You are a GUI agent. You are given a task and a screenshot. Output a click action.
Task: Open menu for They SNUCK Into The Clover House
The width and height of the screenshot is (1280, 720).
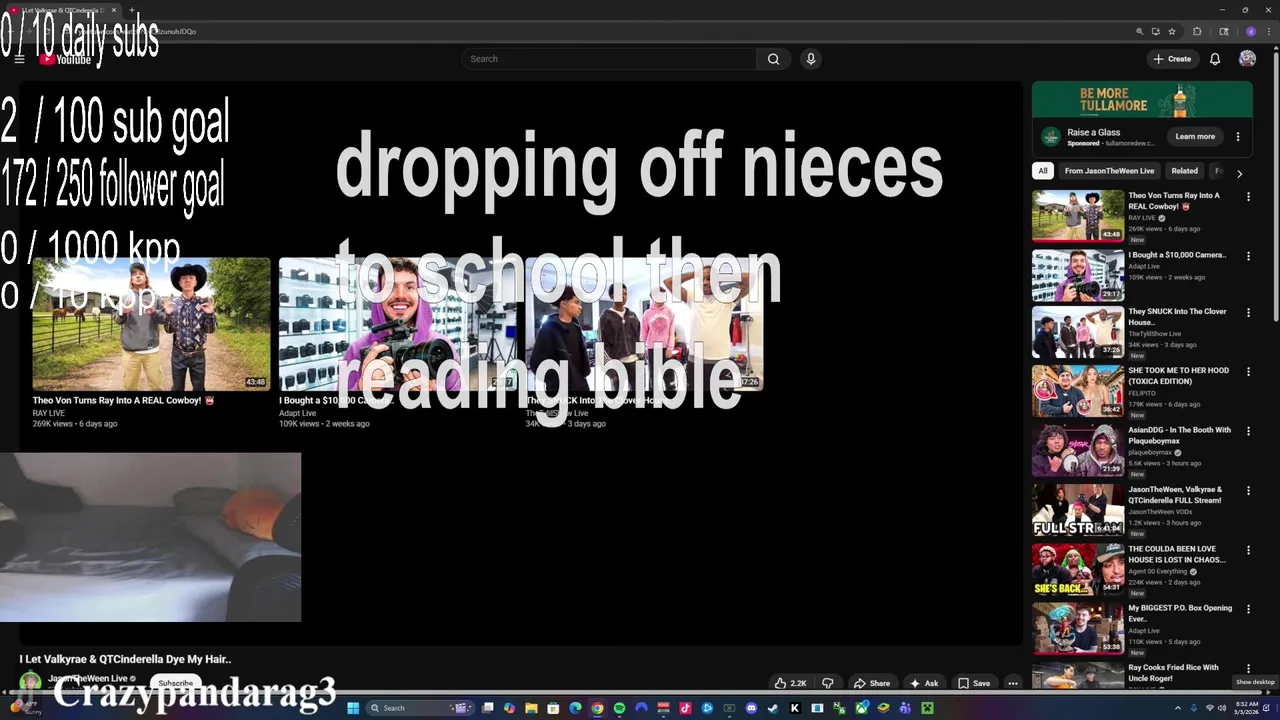pyautogui.click(x=1248, y=313)
